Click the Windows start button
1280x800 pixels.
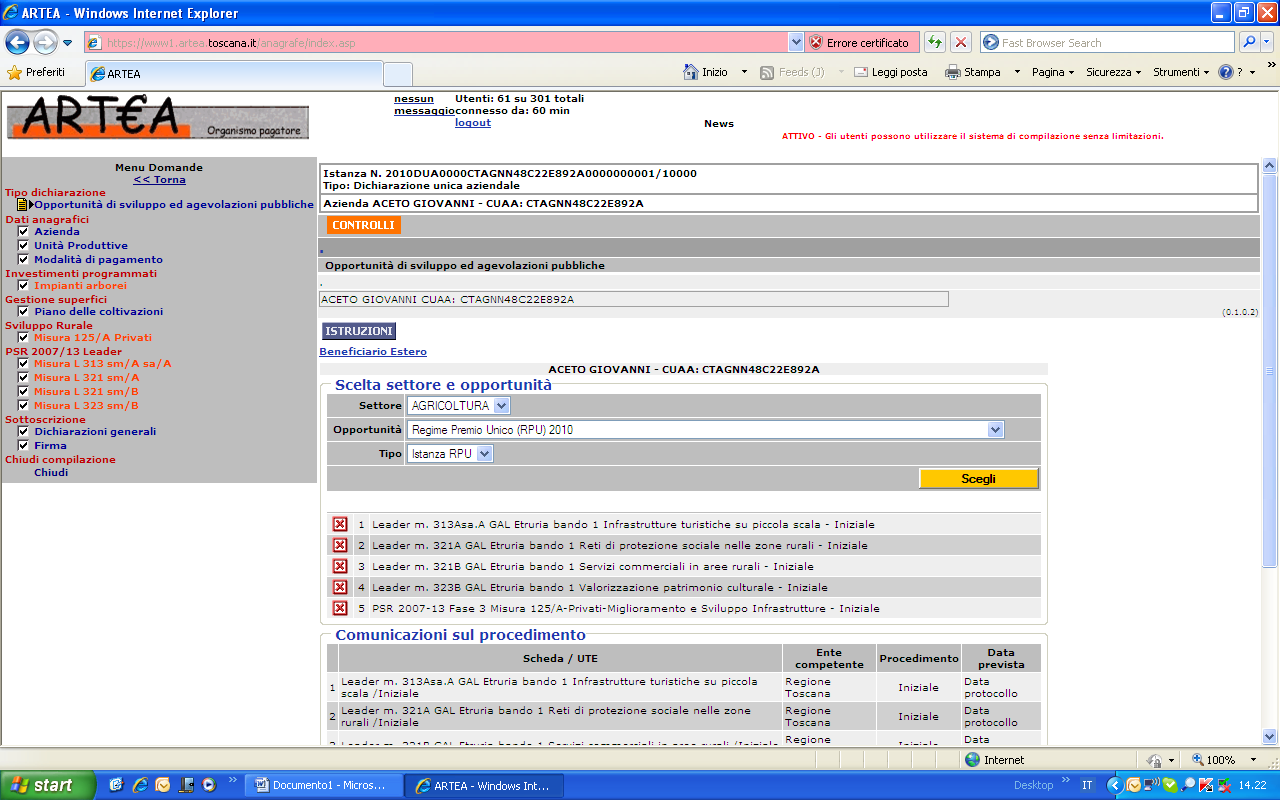coord(48,785)
